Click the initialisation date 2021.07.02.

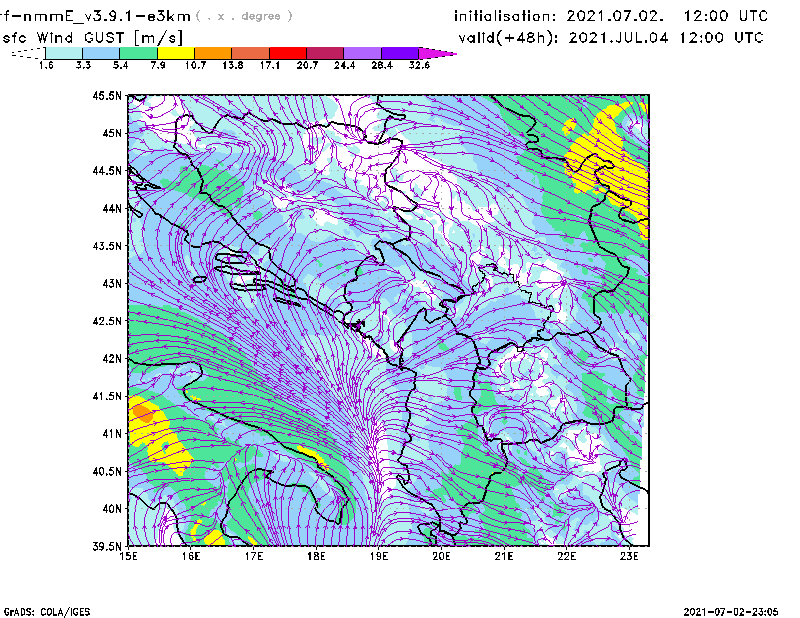615,16
